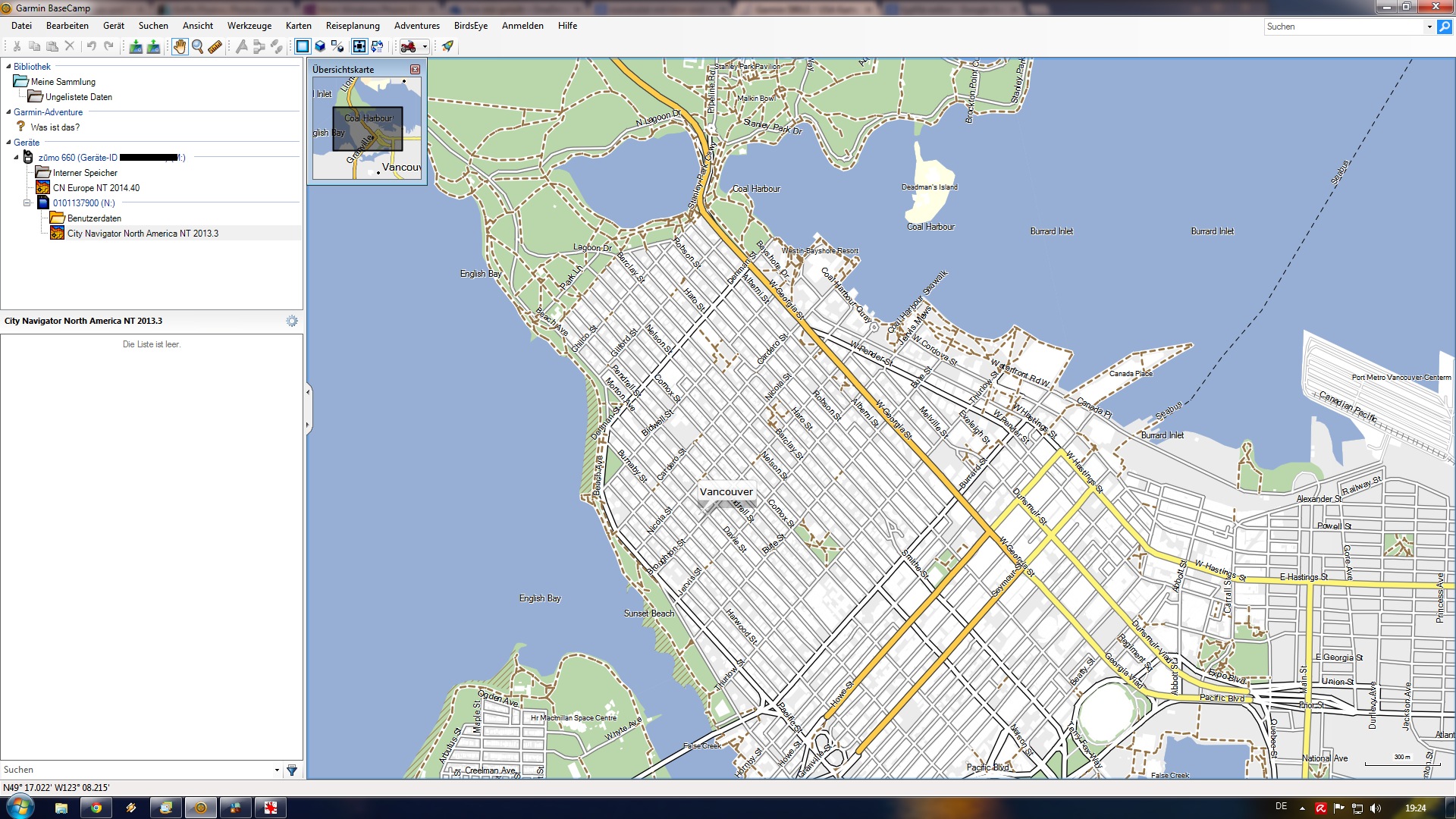Open the Karten menu
This screenshot has height=819, width=1456.
(298, 26)
